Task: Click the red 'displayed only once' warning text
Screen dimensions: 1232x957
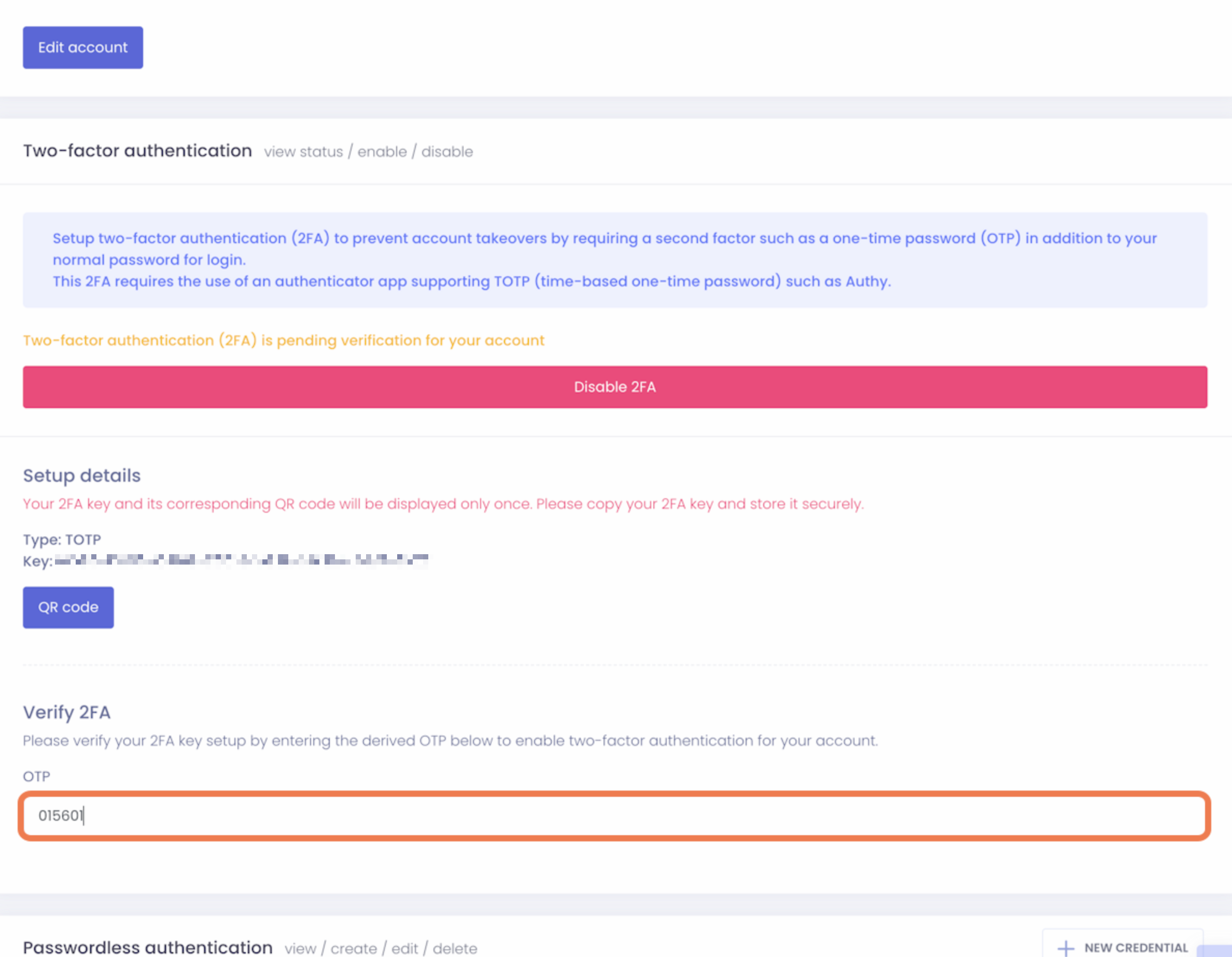Action: click(443, 503)
